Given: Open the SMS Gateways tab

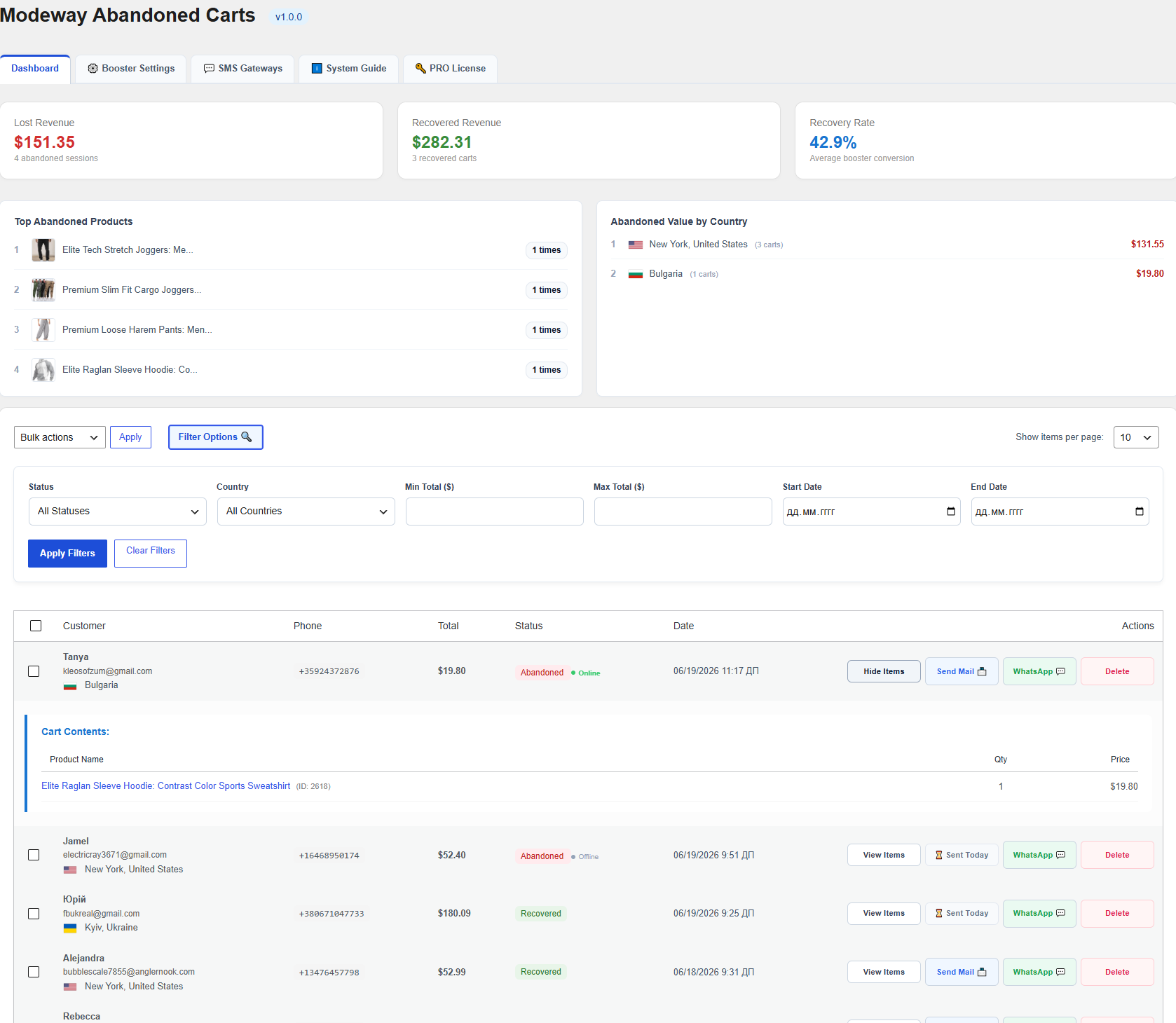Looking at the screenshot, I should [x=242, y=69].
